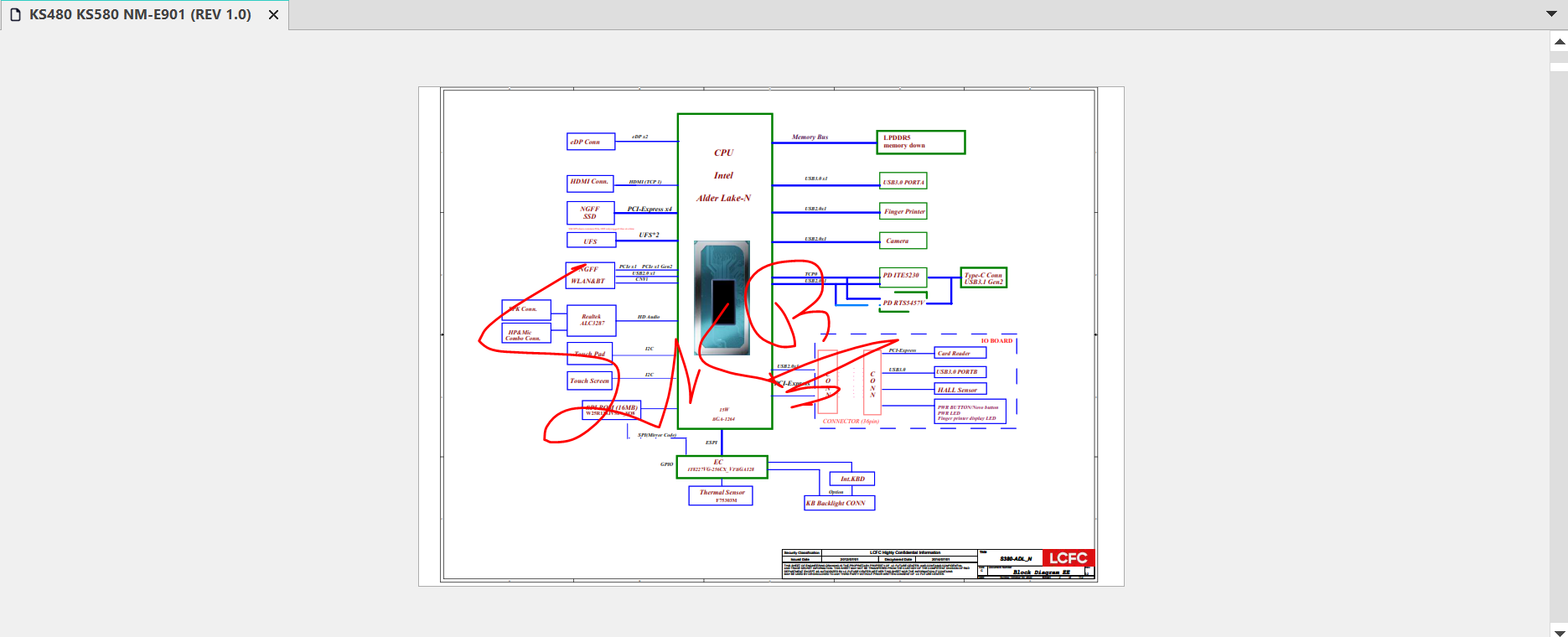Image resolution: width=1568 pixels, height=637 pixels.
Task: Click the Block Diagram EE title text
Action: pos(1041,572)
